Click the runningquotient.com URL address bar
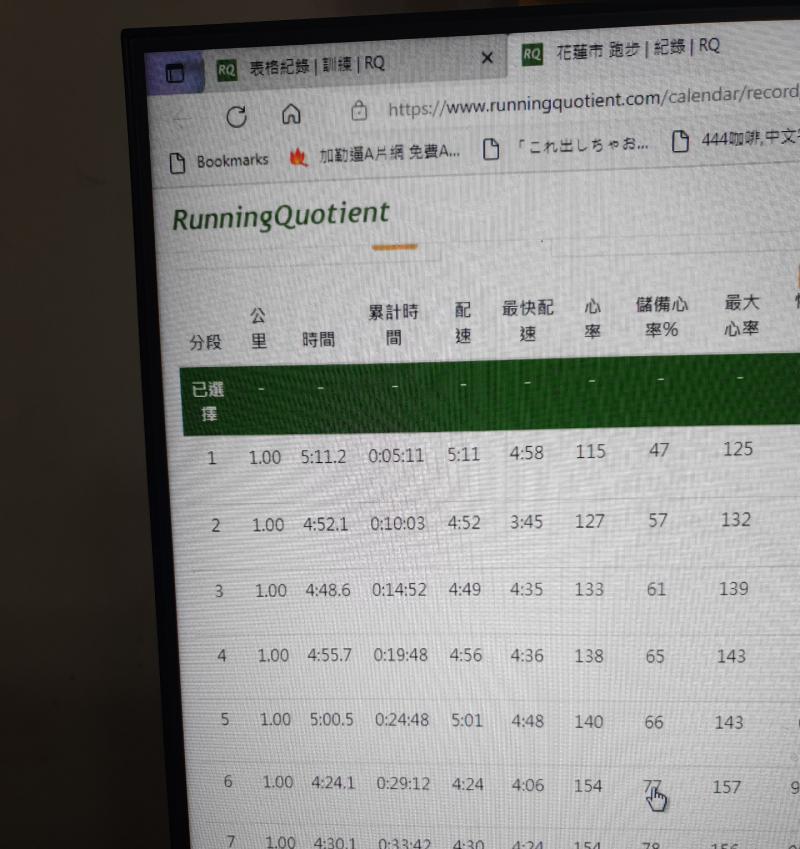Image resolution: width=800 pixels, height=849 pixels. pos(593,101)
